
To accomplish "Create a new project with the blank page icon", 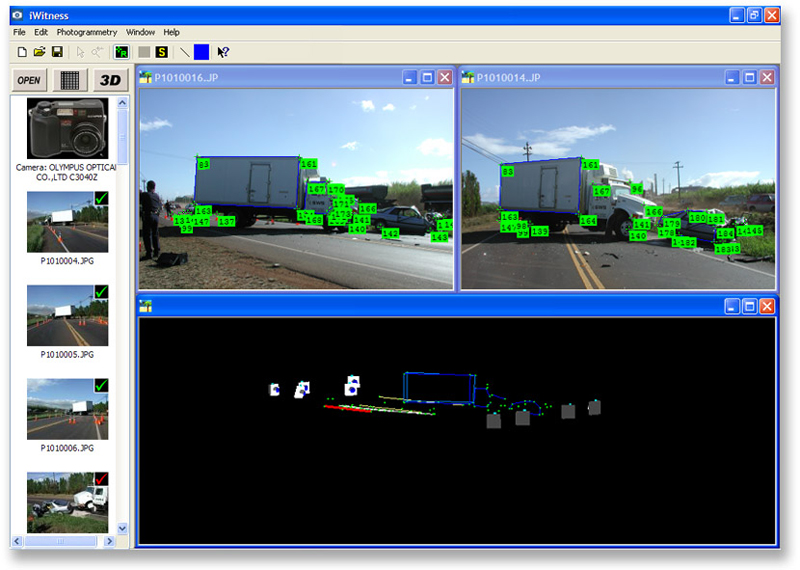I will click(x=22, y=52).
